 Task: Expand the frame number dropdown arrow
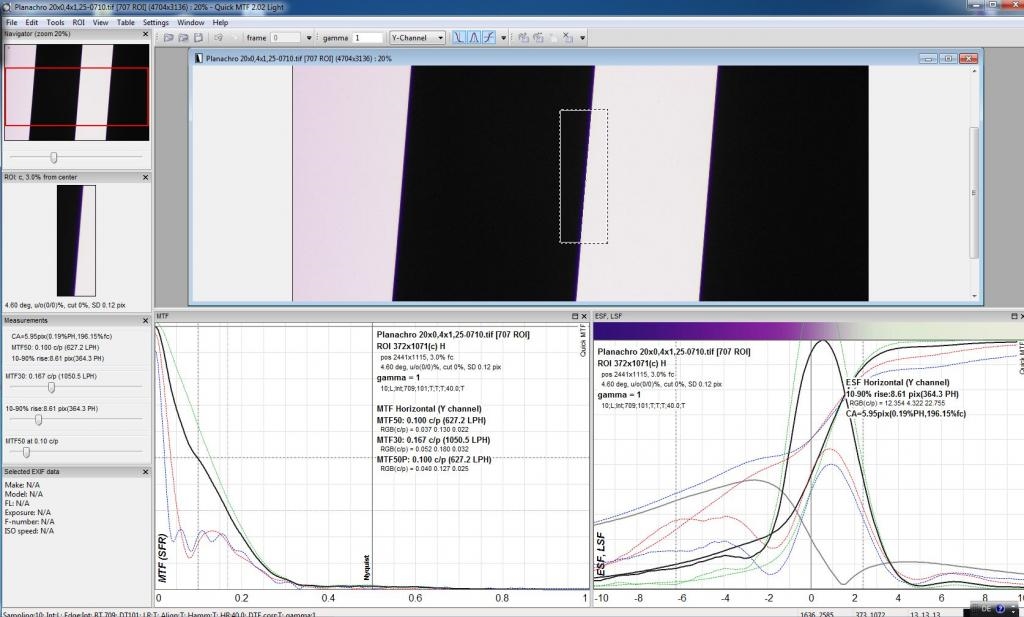pos(309,38)
